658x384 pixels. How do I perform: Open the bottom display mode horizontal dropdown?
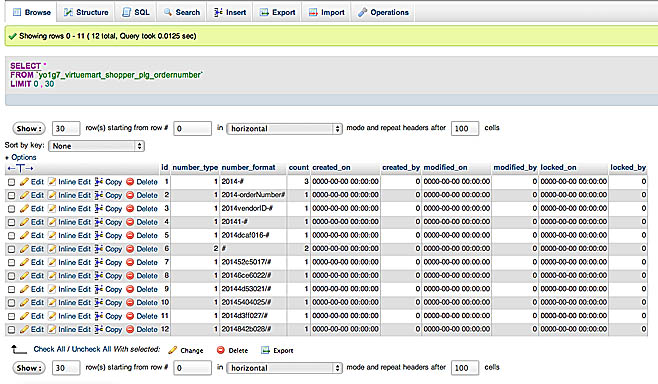(x=285, y=368)
